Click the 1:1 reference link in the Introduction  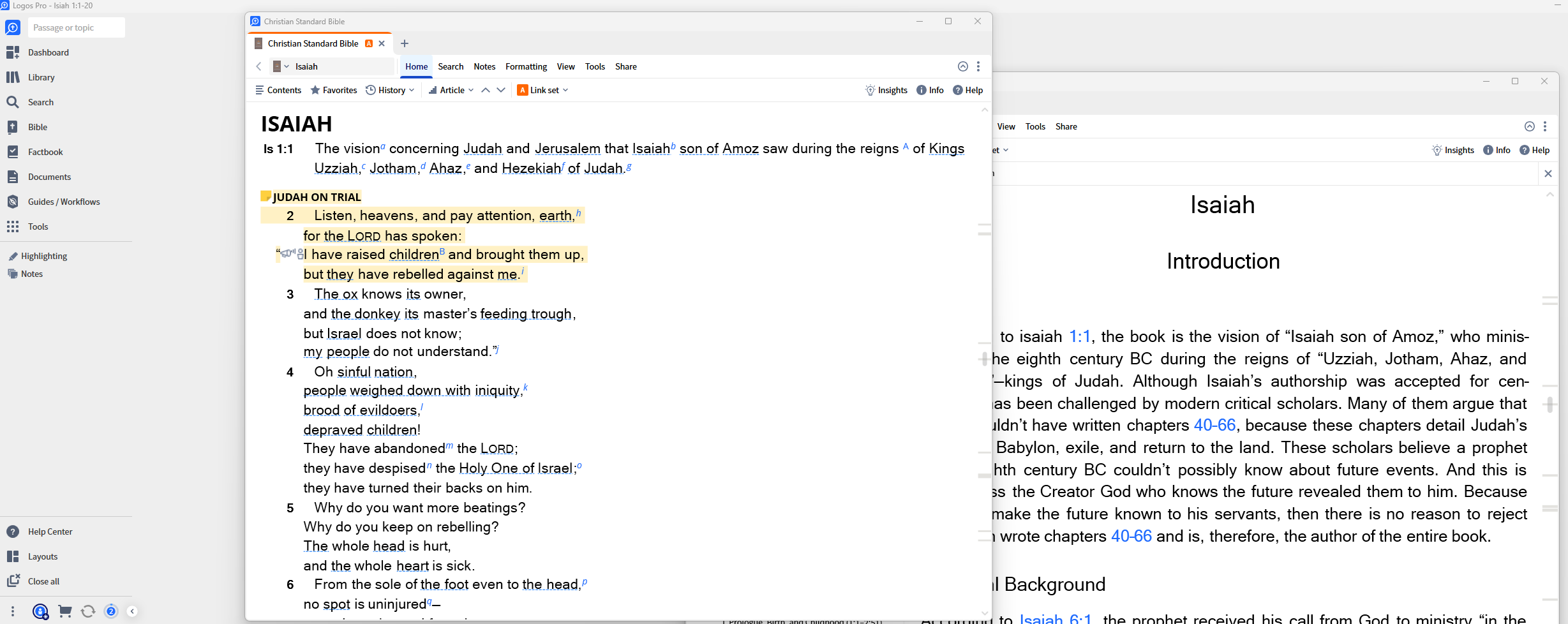click(x=1080, y=336)
